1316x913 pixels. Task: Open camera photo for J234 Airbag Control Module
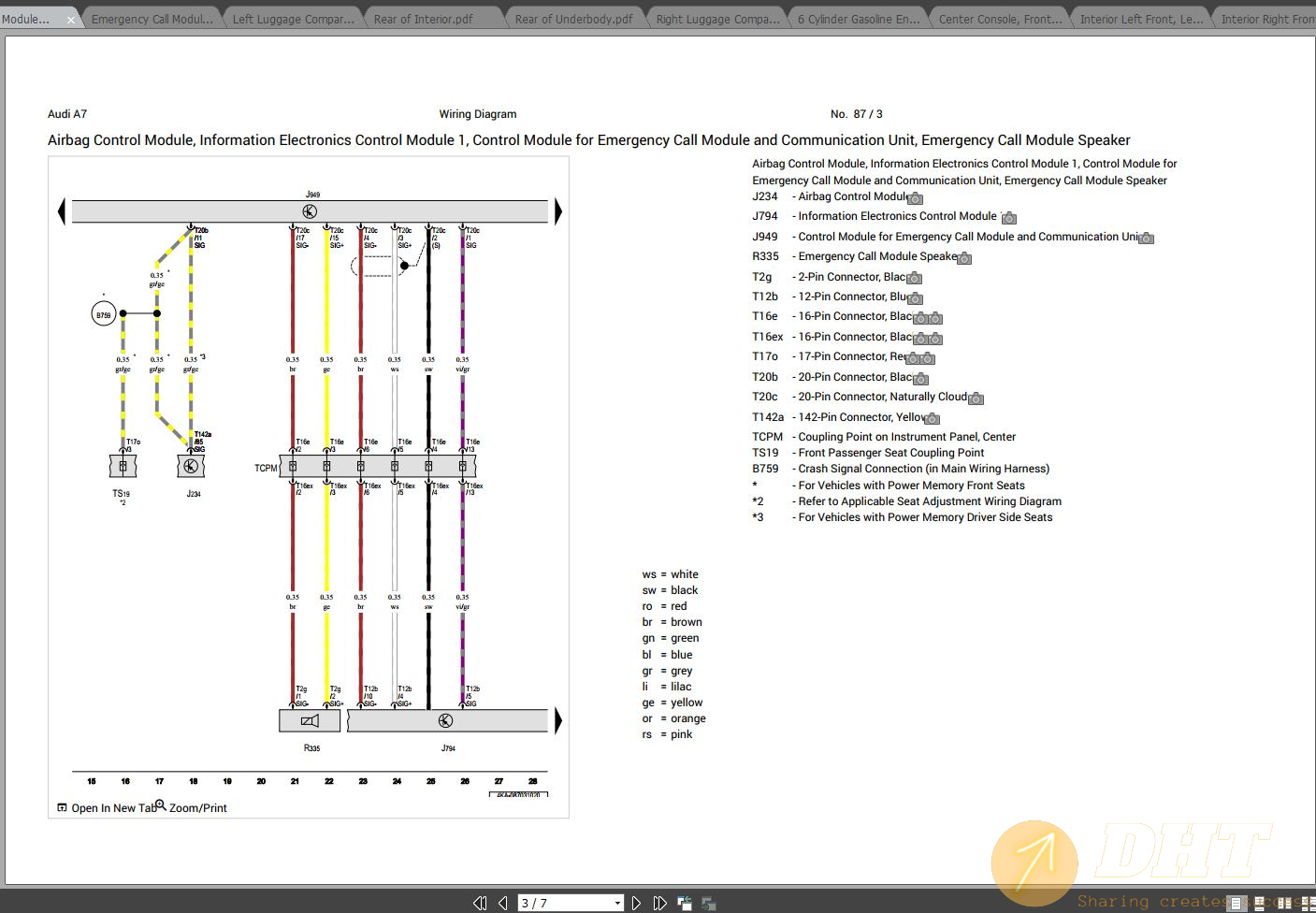coord(916,198)
